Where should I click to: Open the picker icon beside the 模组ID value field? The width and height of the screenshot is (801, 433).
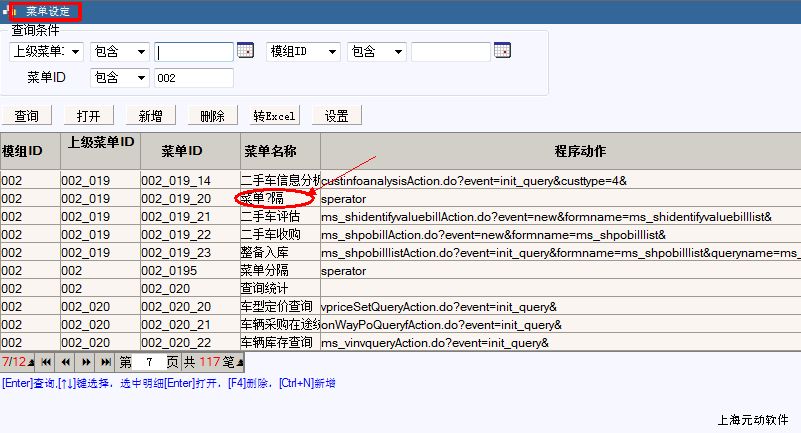coord(502,51)
